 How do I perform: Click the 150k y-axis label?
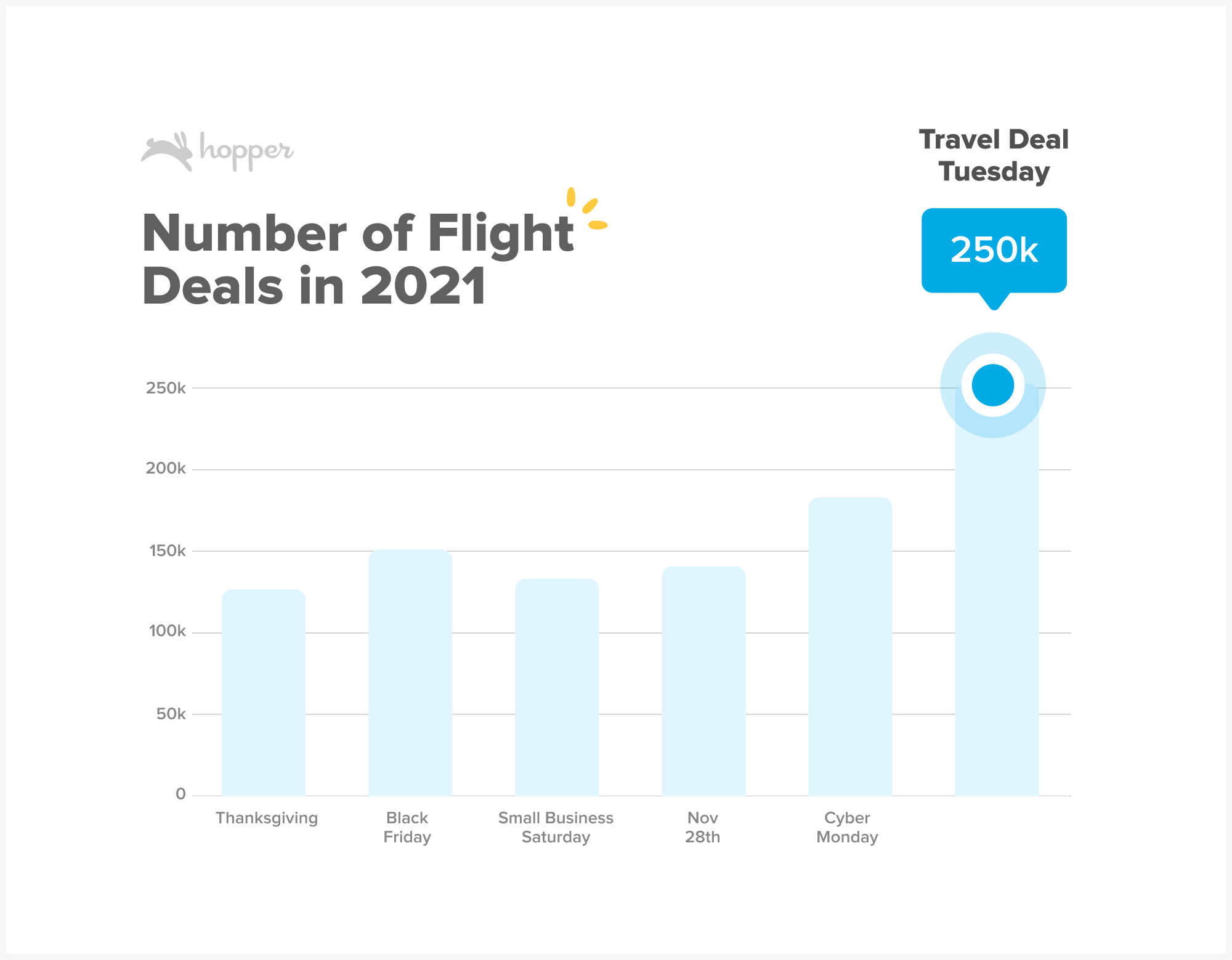[x=167, y=551]
